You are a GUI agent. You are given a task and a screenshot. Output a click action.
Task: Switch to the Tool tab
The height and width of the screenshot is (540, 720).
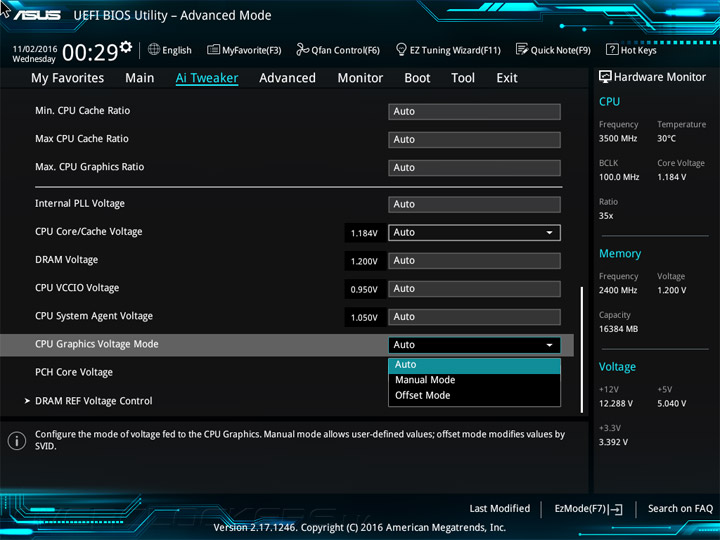pos(463,78)
